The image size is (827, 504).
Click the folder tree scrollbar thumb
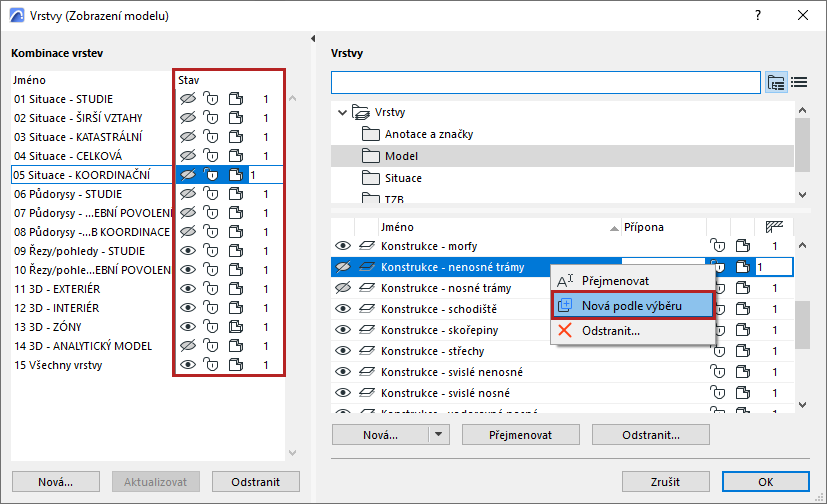(802, 145)
